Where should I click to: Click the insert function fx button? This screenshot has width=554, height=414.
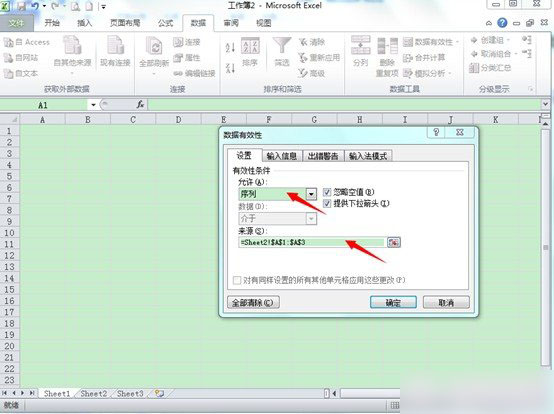tap(140, 105)
